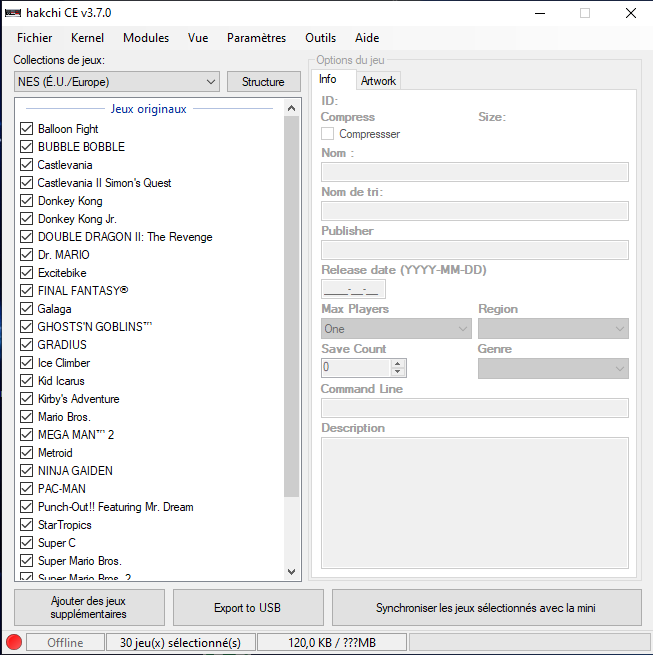Toggle the Metroid game checkbox

click(27, 453)
